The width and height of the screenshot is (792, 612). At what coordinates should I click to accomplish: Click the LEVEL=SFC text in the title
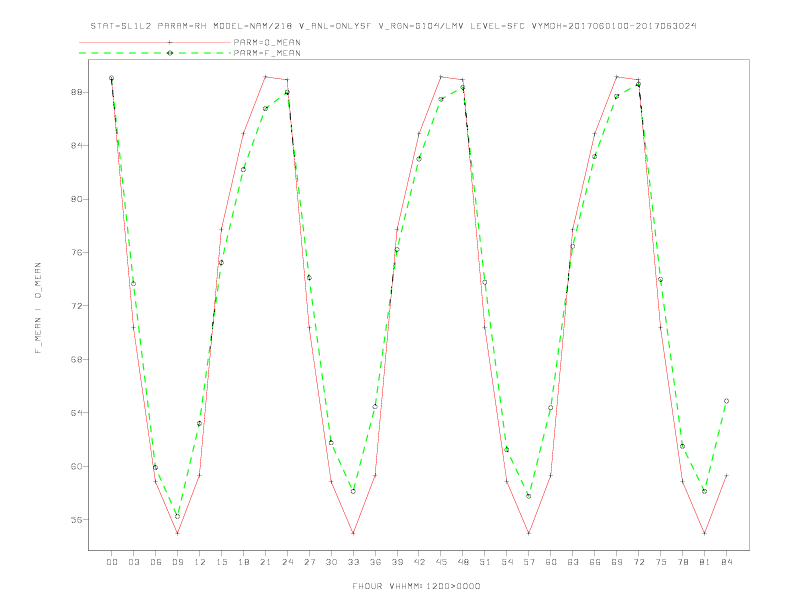click(x=498, y=26)
